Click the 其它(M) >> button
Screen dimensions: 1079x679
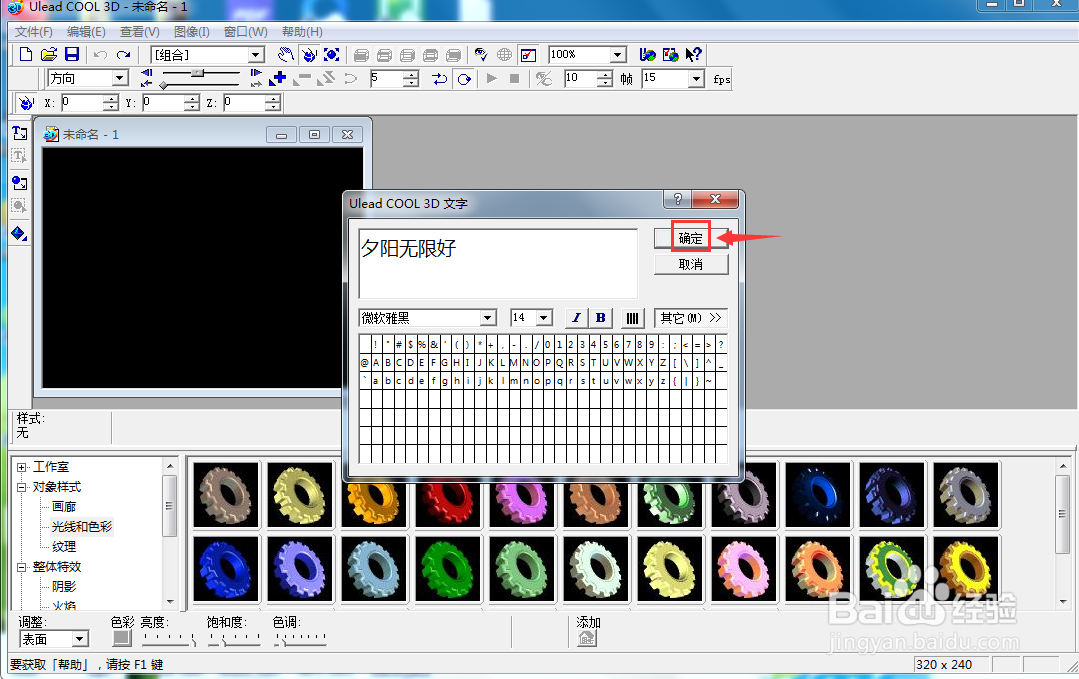click(x=691, y=318)
